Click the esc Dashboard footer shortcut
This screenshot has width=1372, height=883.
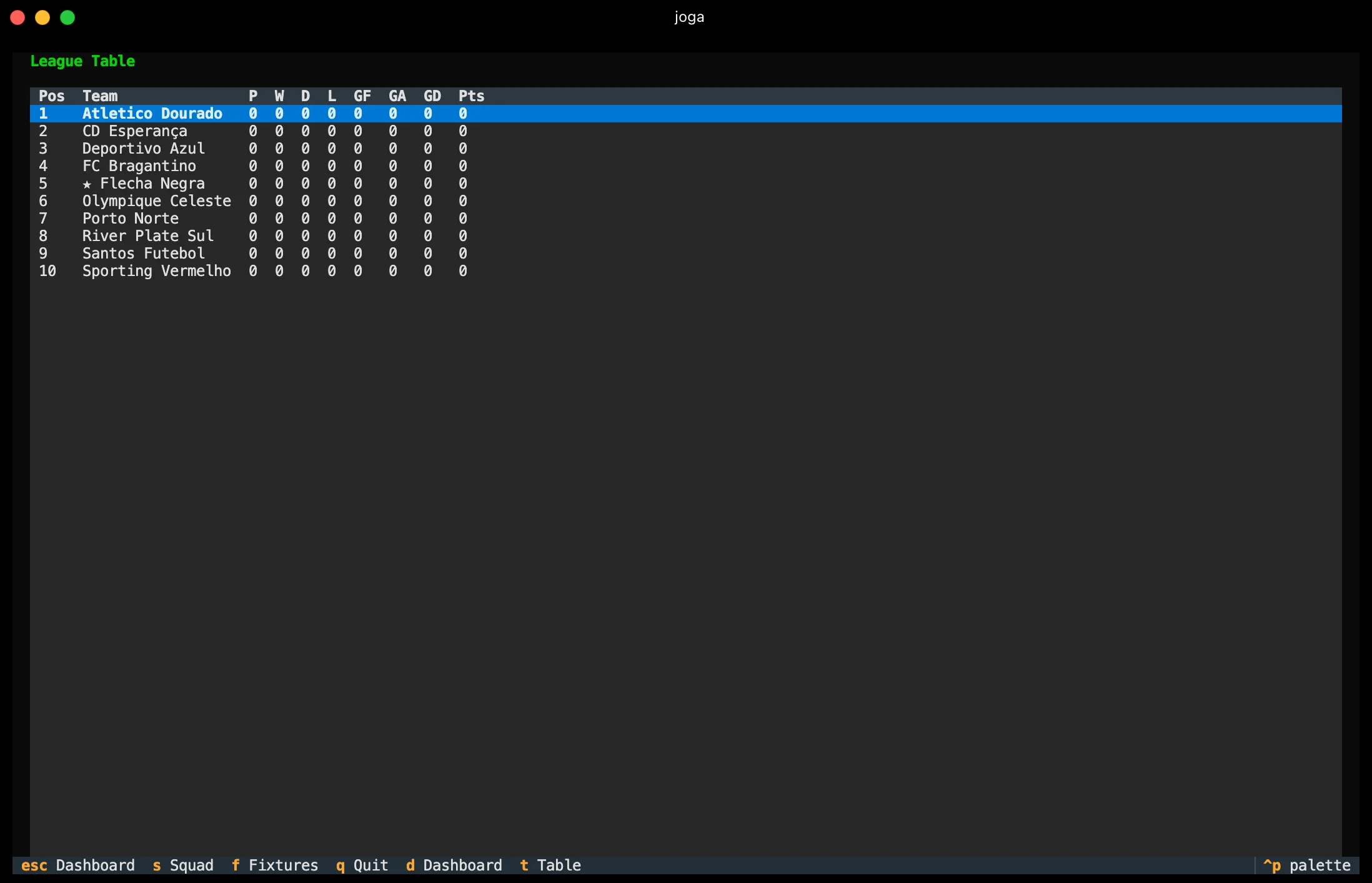click(78, 866)
